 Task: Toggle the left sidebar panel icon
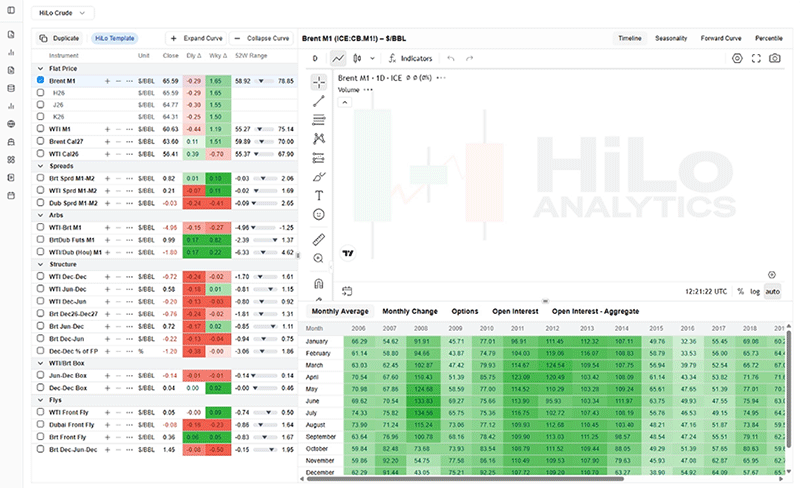pos(11,10)
